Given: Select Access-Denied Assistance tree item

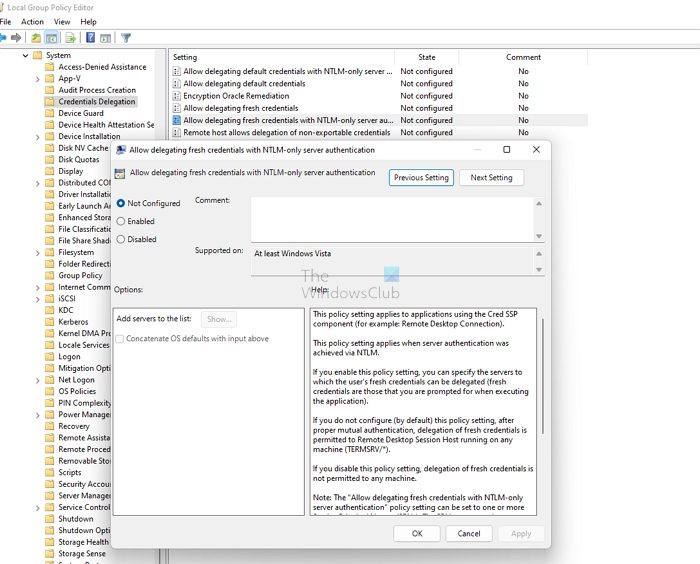Looking at the screenshot, I should [102, 67].
